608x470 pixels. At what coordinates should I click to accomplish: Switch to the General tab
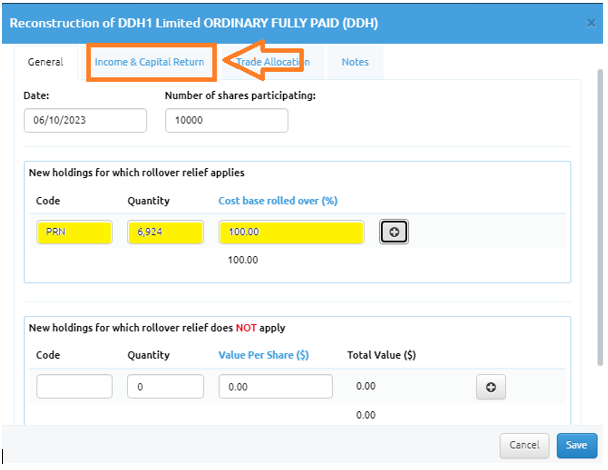[45, 62]
